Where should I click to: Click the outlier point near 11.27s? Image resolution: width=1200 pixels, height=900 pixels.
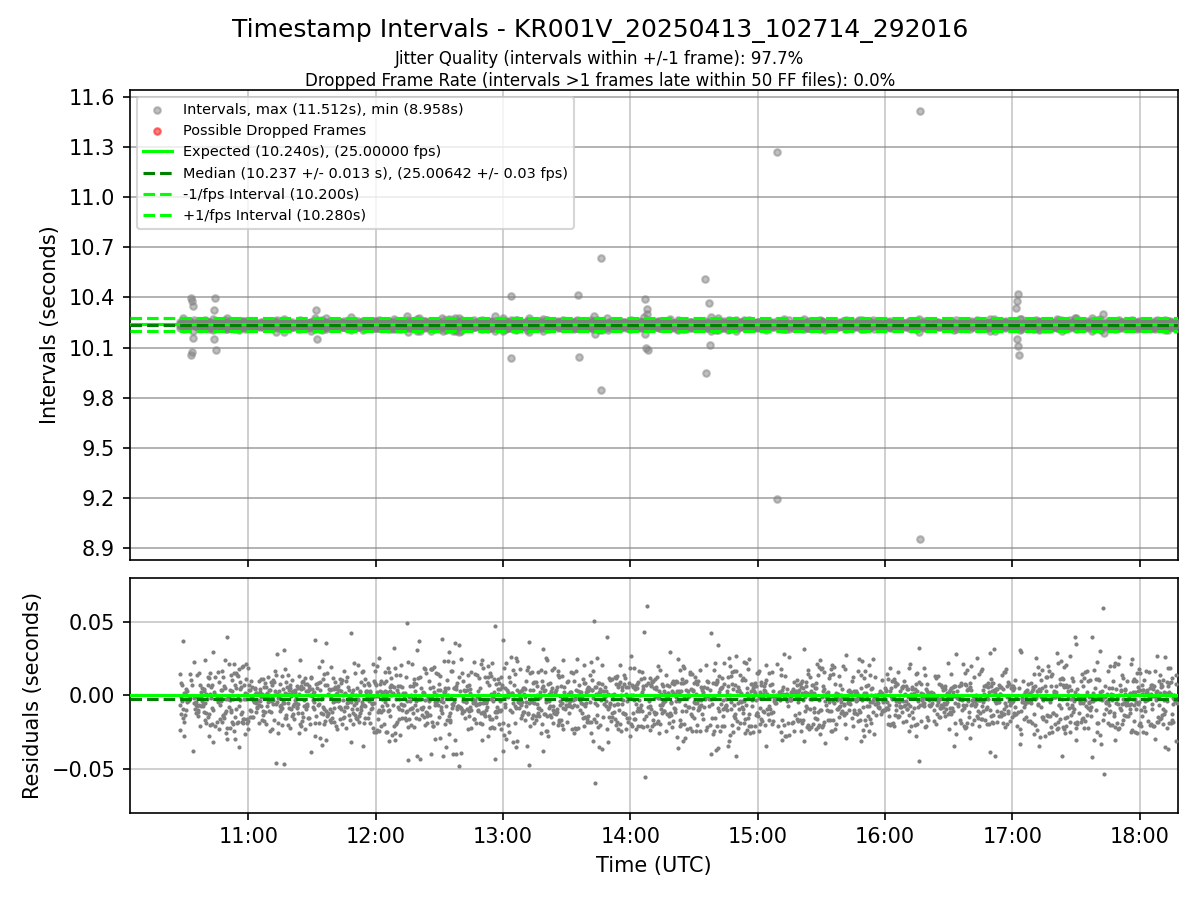tap(777, 152)
